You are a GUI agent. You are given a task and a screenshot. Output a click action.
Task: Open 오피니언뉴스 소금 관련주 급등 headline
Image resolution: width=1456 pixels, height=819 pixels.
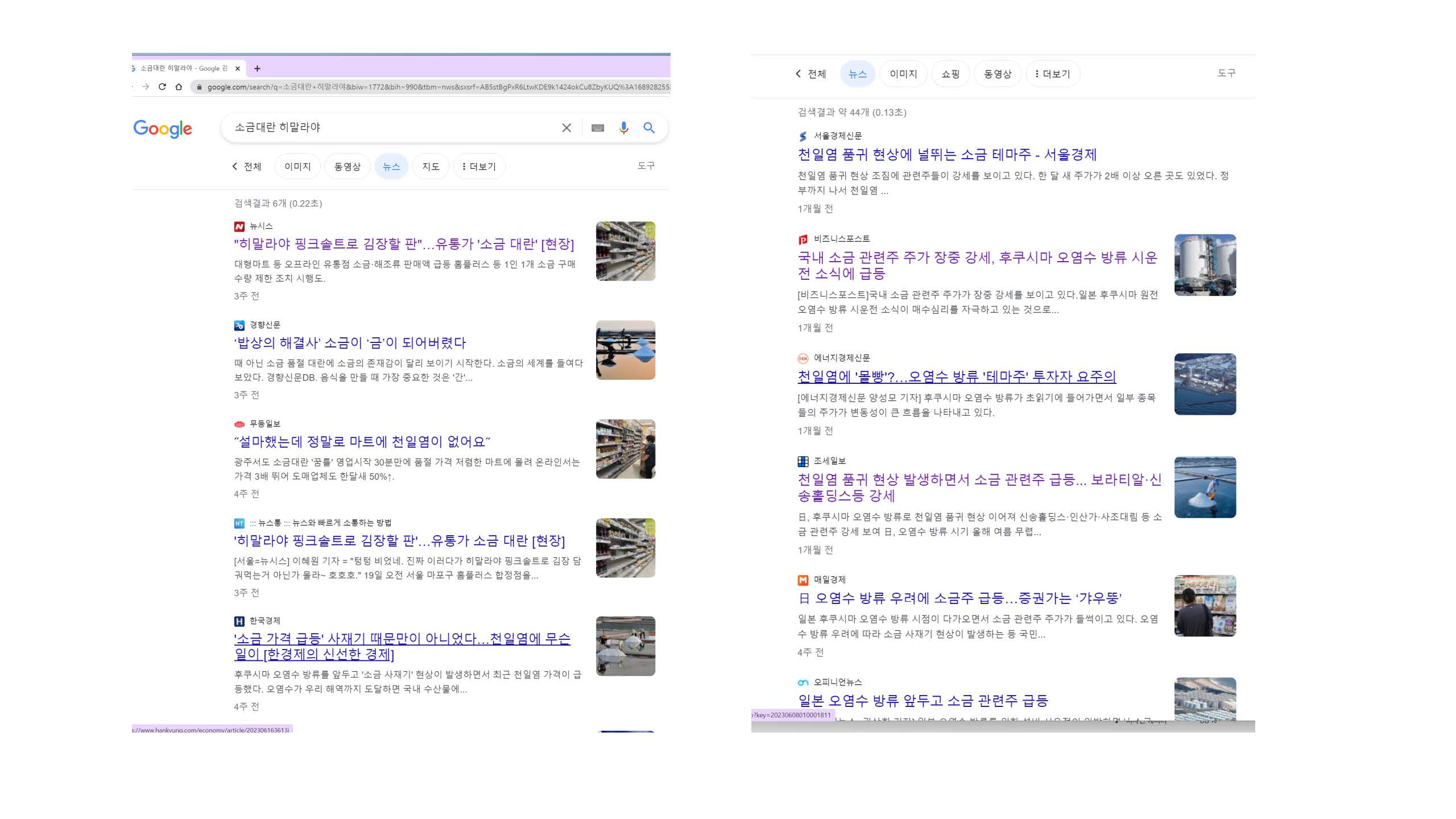tap(923, 701)
